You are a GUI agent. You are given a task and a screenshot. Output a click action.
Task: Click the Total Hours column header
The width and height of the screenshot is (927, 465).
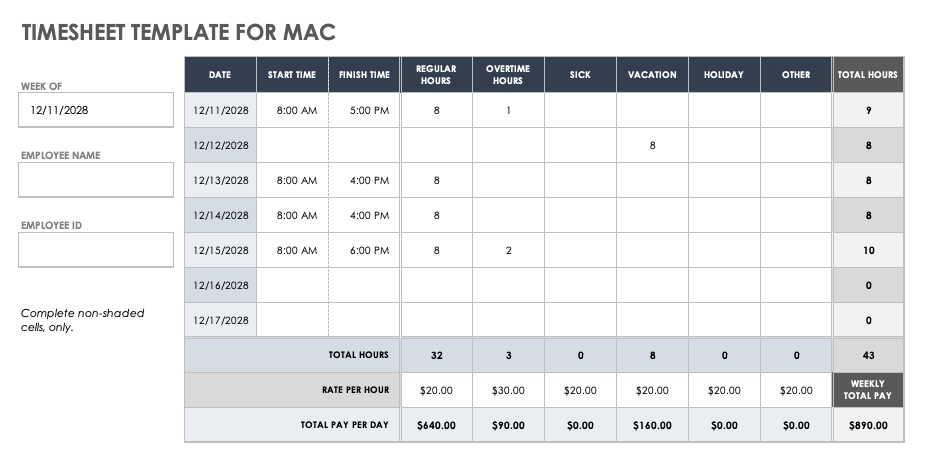pos(868,75)
